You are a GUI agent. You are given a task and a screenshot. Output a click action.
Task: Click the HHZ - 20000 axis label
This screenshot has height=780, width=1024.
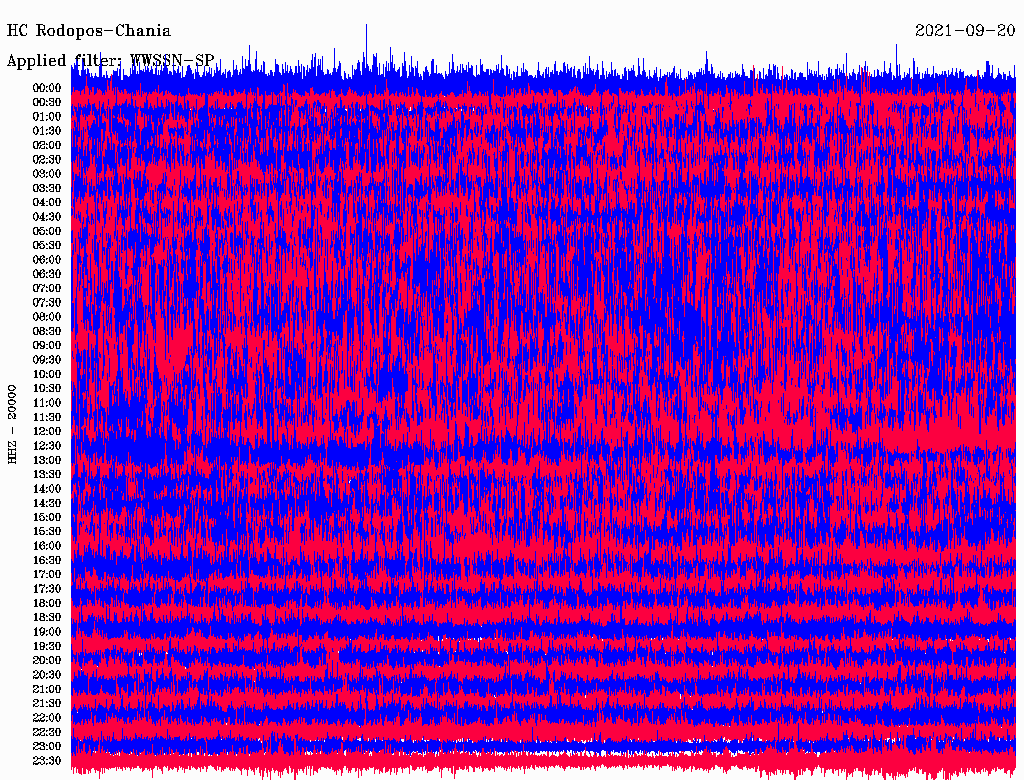click(13, 423)
